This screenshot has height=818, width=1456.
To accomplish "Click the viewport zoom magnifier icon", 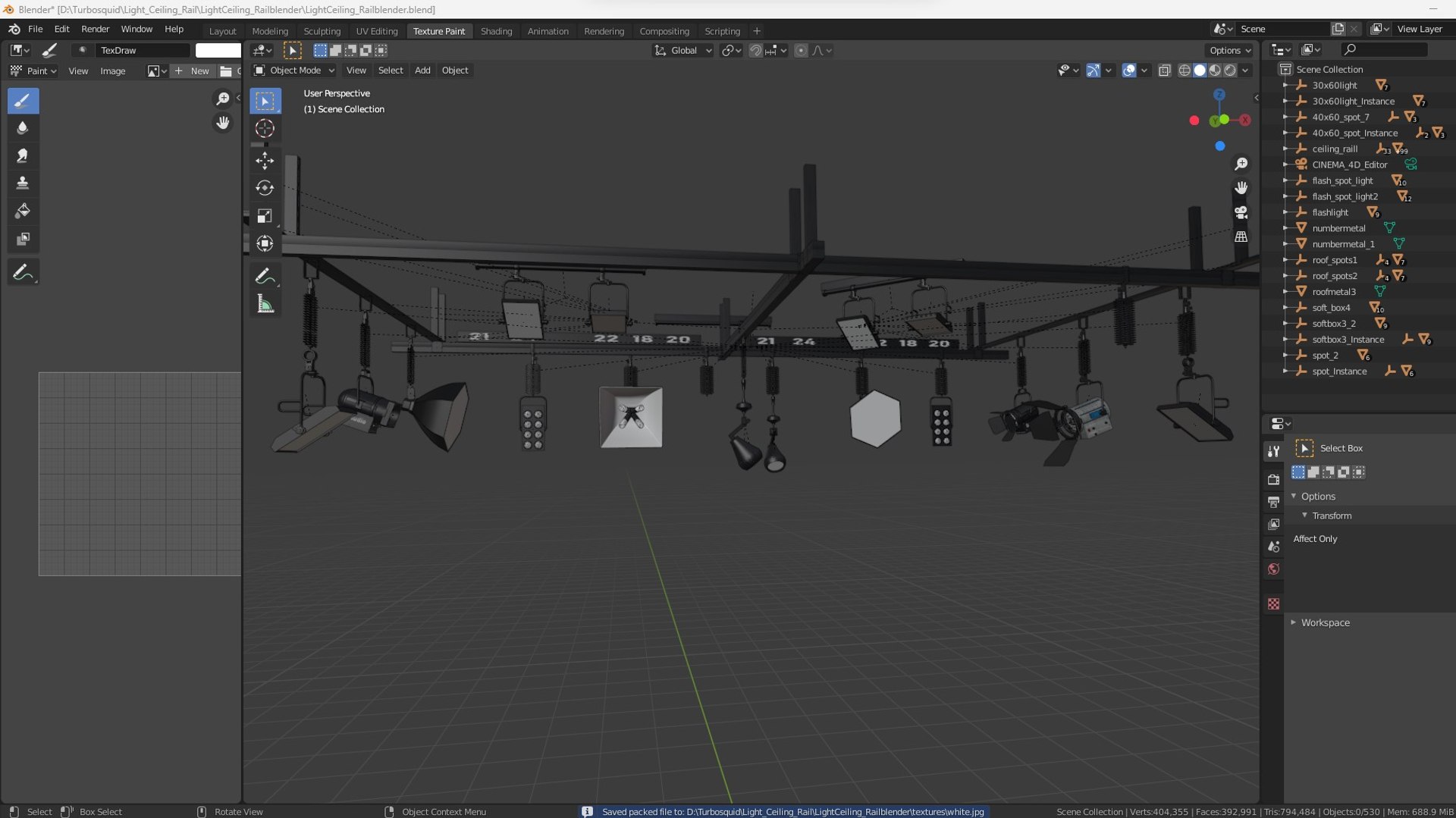I will [1241, 164].
